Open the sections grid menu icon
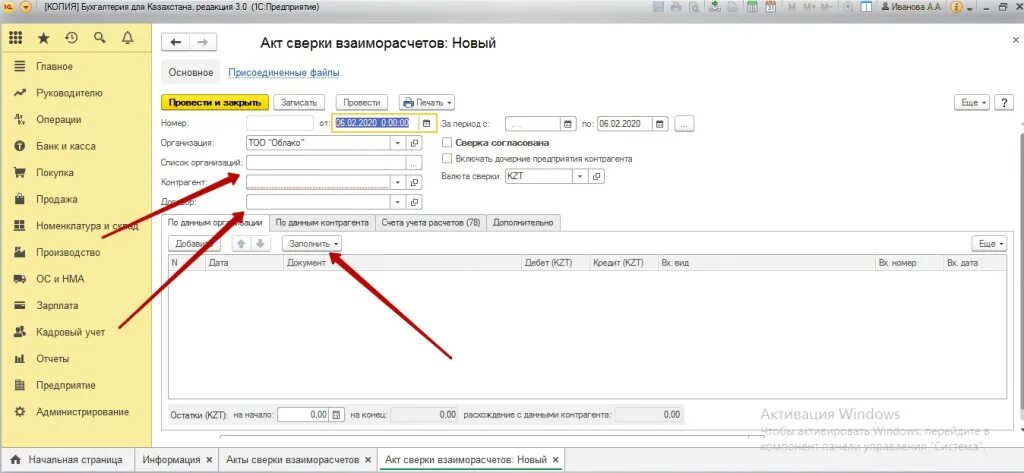This screenshot has height=473, width=1024. coord(15,39)
